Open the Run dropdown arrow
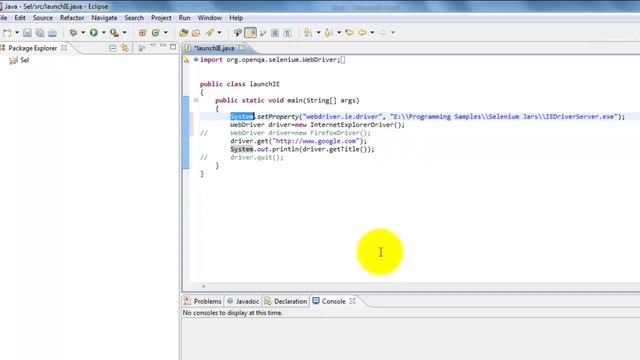Viewport: 640px width, 360px height. [104, 33]
